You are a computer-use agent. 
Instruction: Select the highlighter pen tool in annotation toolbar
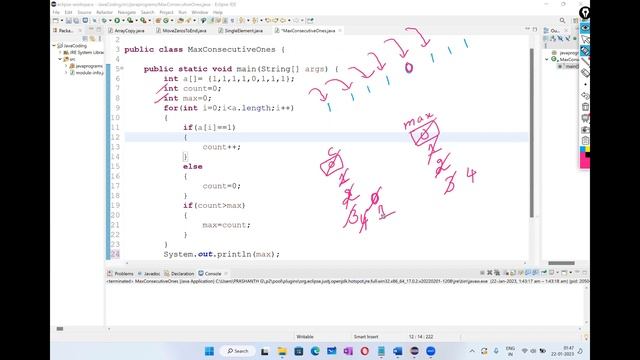click(585, 51)
